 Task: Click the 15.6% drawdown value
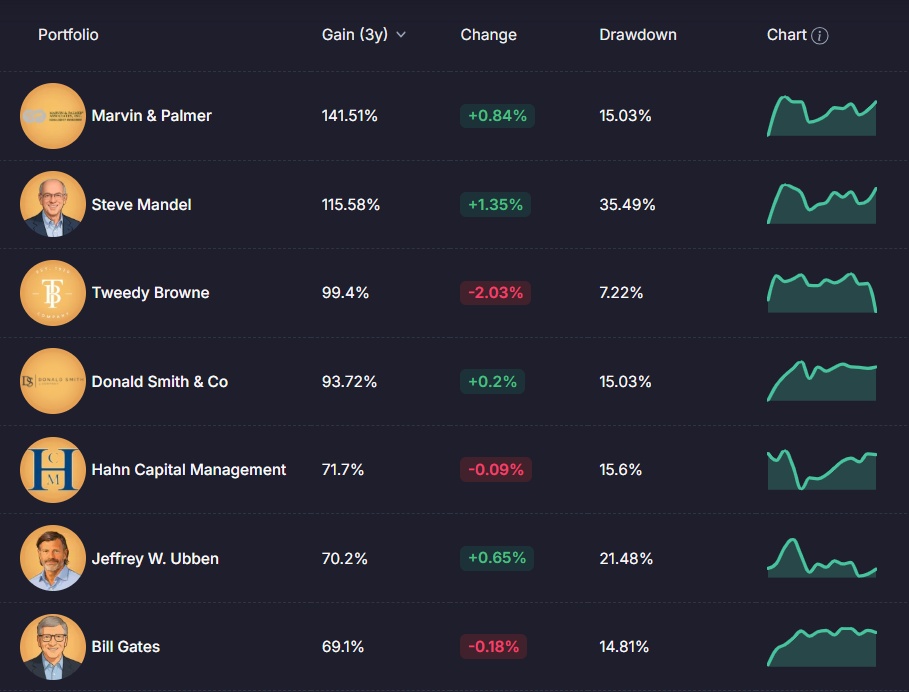pos(620,469)
